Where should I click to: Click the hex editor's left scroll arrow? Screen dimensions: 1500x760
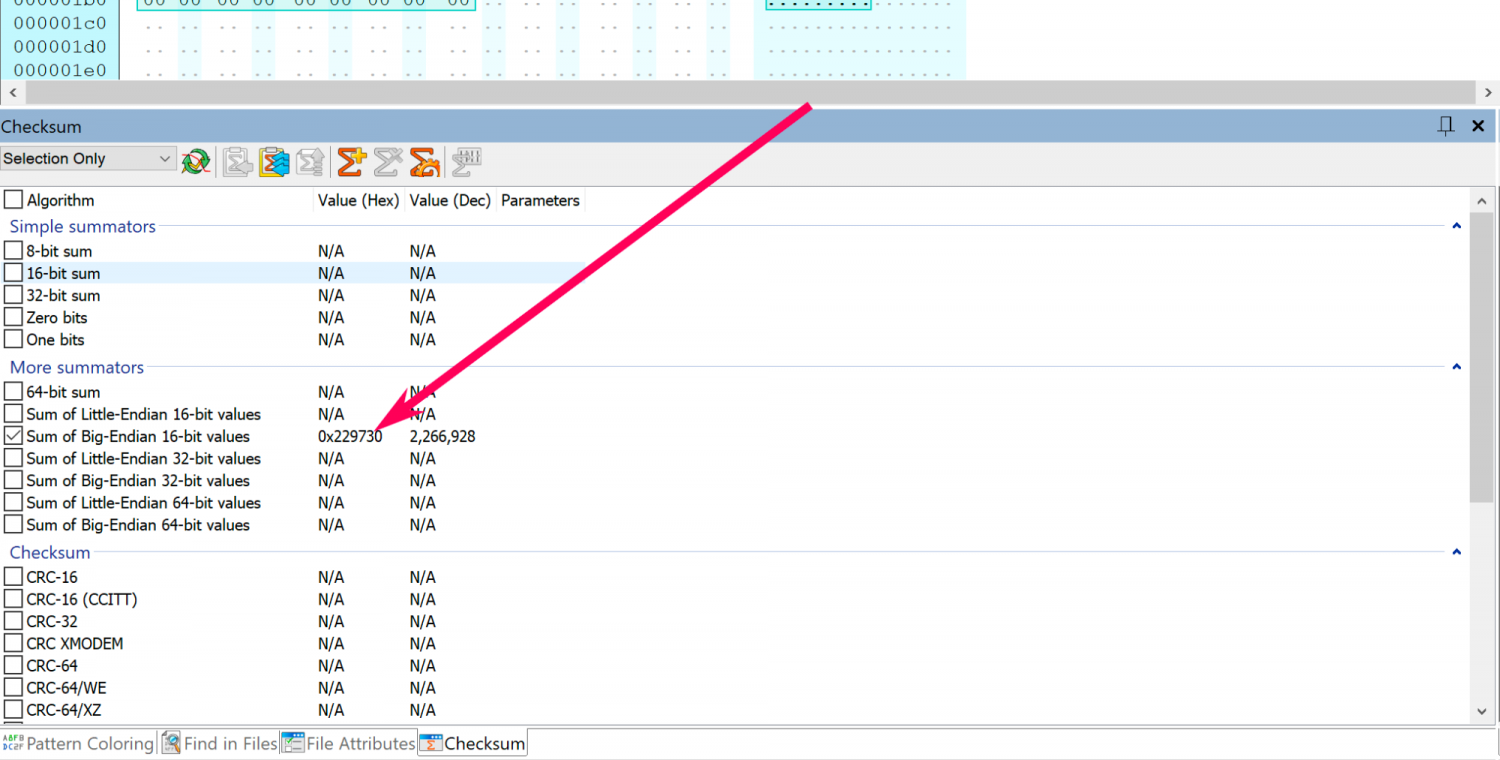point(12,92)
